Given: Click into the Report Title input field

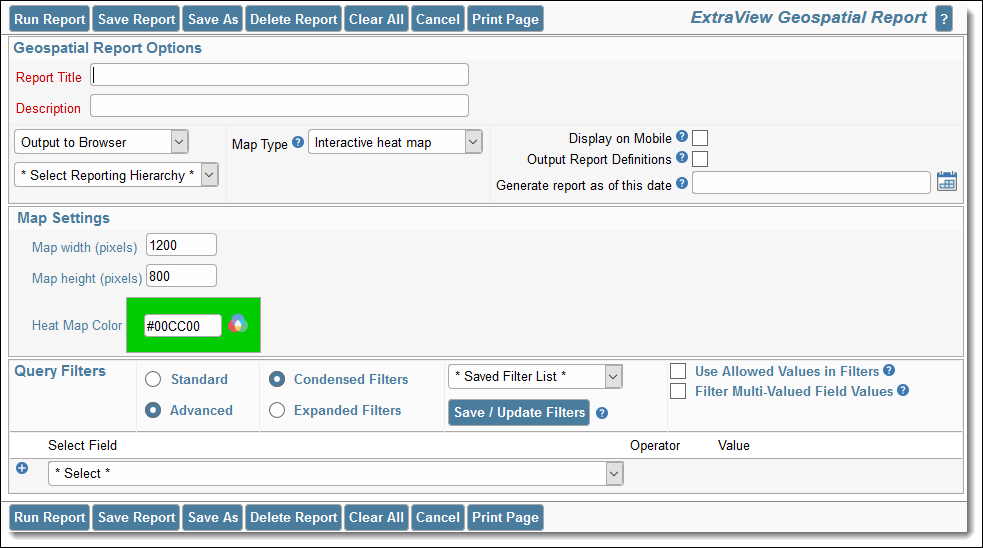Looking at the screenshot, I should coord(279,75).
